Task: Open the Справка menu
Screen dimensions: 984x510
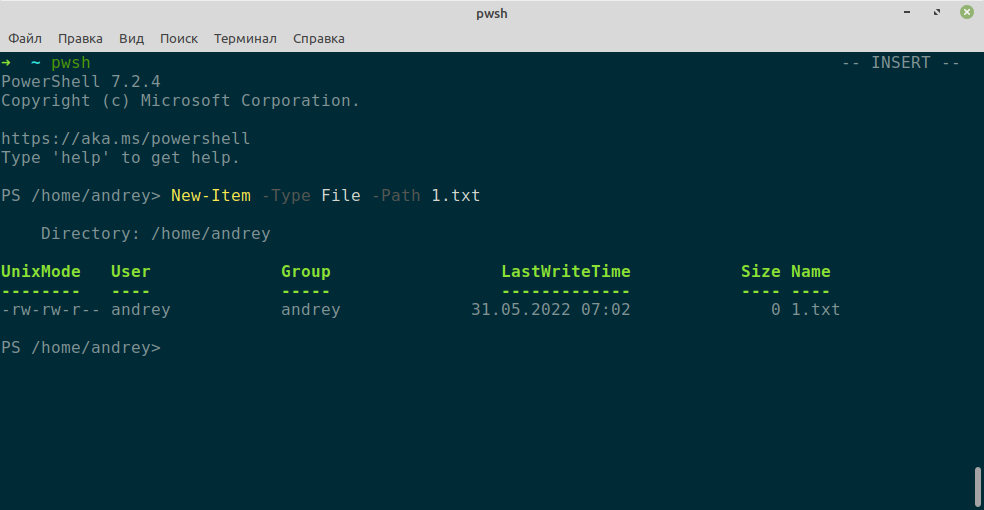Action: tap(319, 38)
